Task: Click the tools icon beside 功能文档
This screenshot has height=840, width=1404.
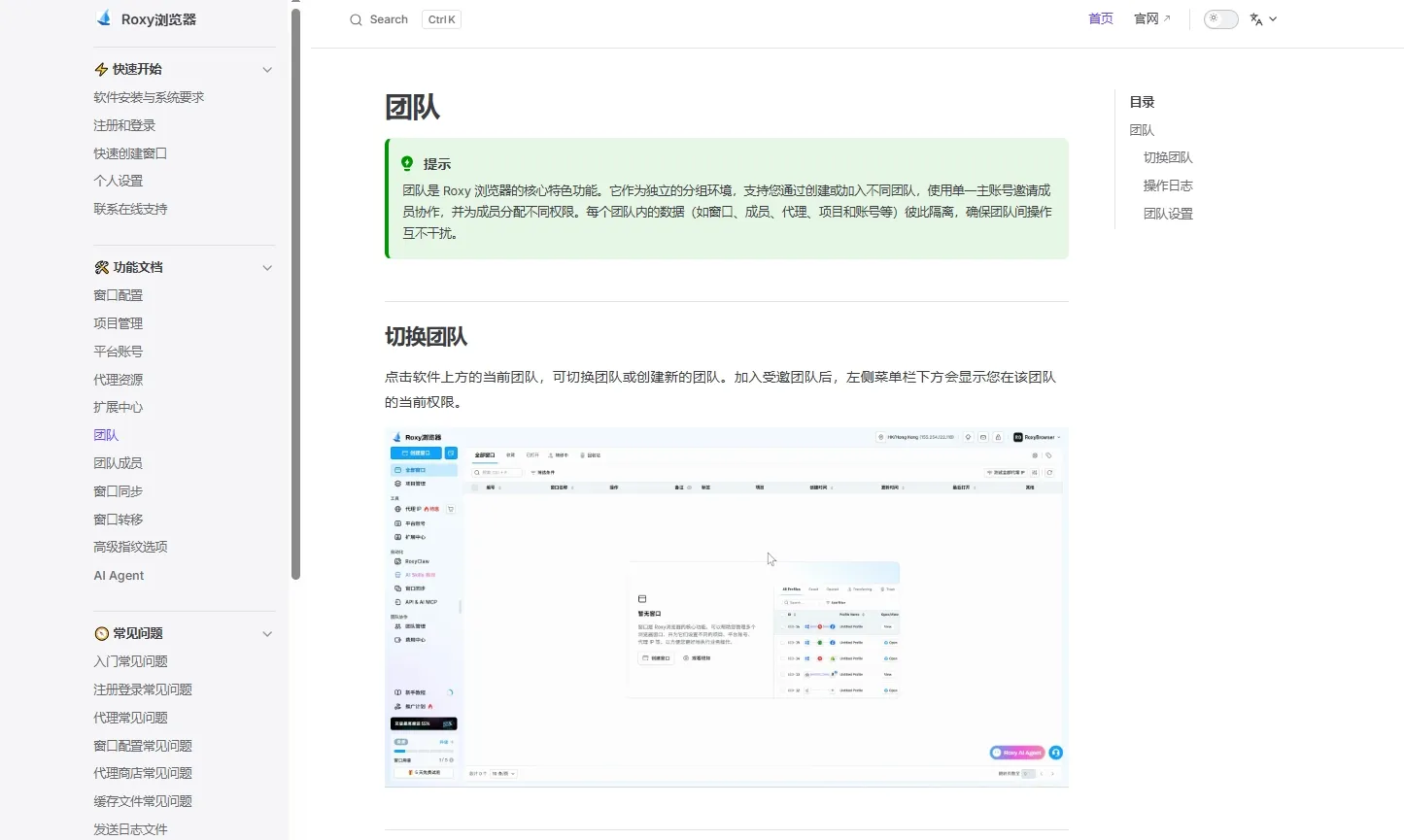Action: coord(101,267)
